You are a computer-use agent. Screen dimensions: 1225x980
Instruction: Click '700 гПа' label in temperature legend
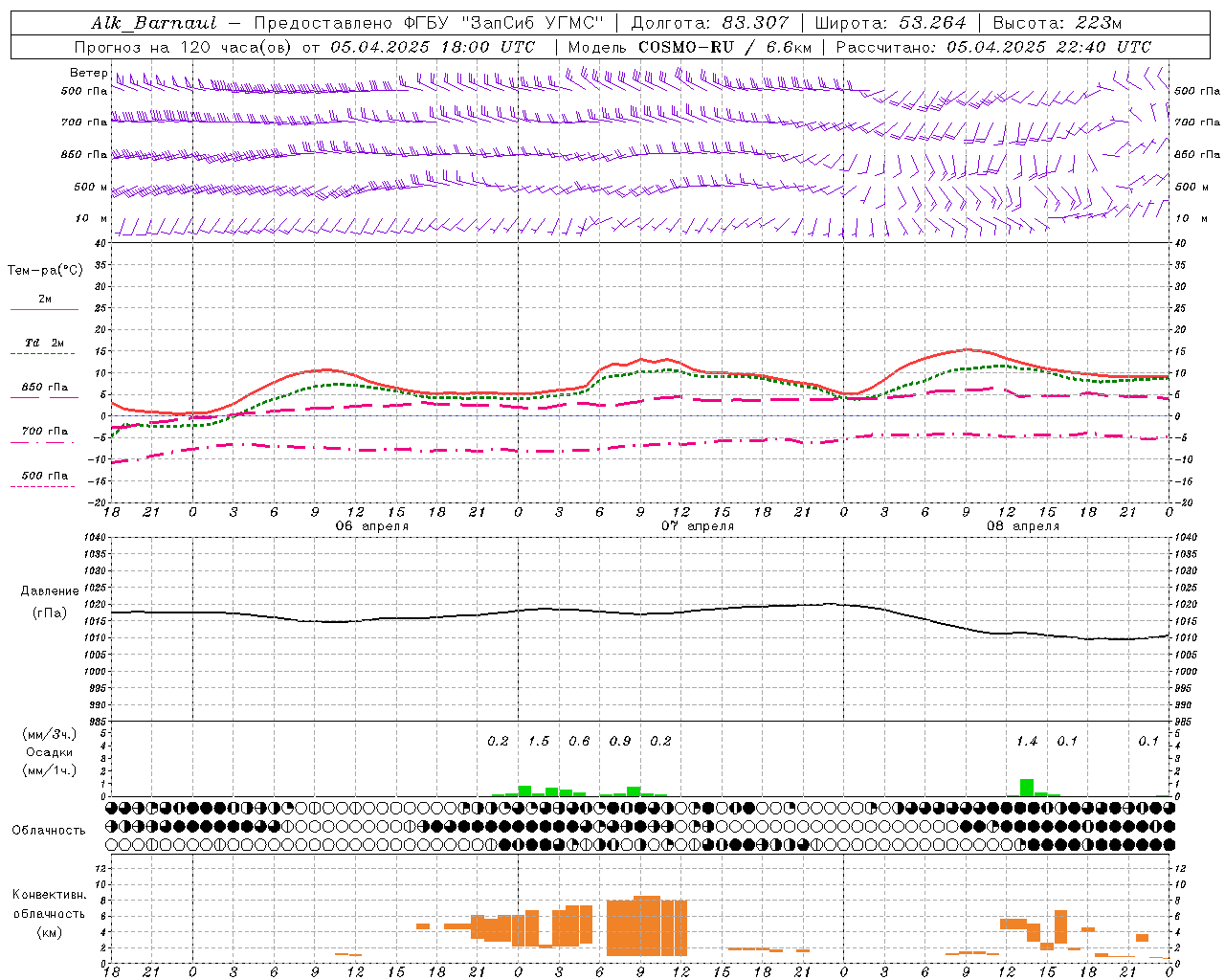(x=45, y=432)
